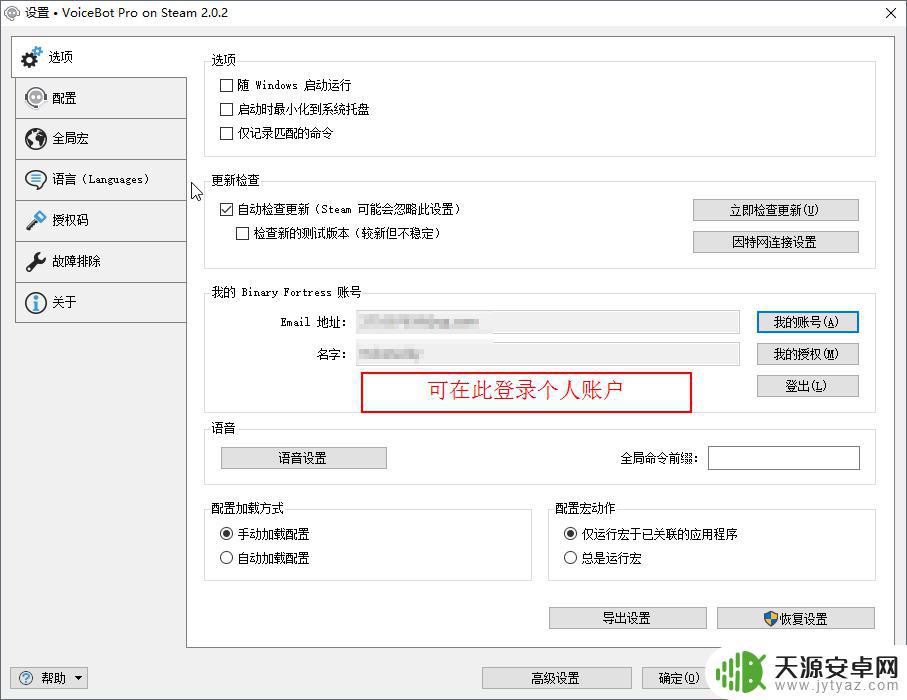The width and height of the screenshot is (907, 700).
Task: Show the 关于 tab
Action: click(x=101, y=303)
